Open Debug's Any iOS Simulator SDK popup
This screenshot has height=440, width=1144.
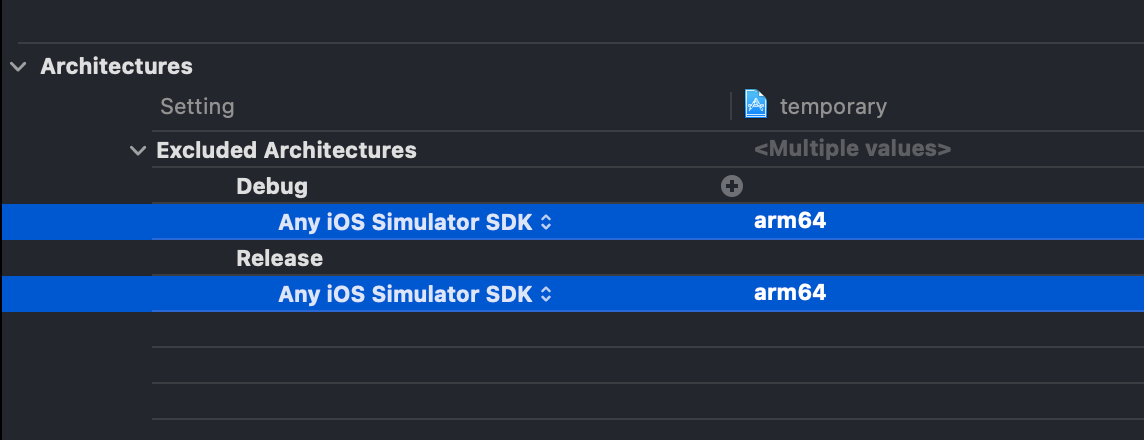(406, 222)
